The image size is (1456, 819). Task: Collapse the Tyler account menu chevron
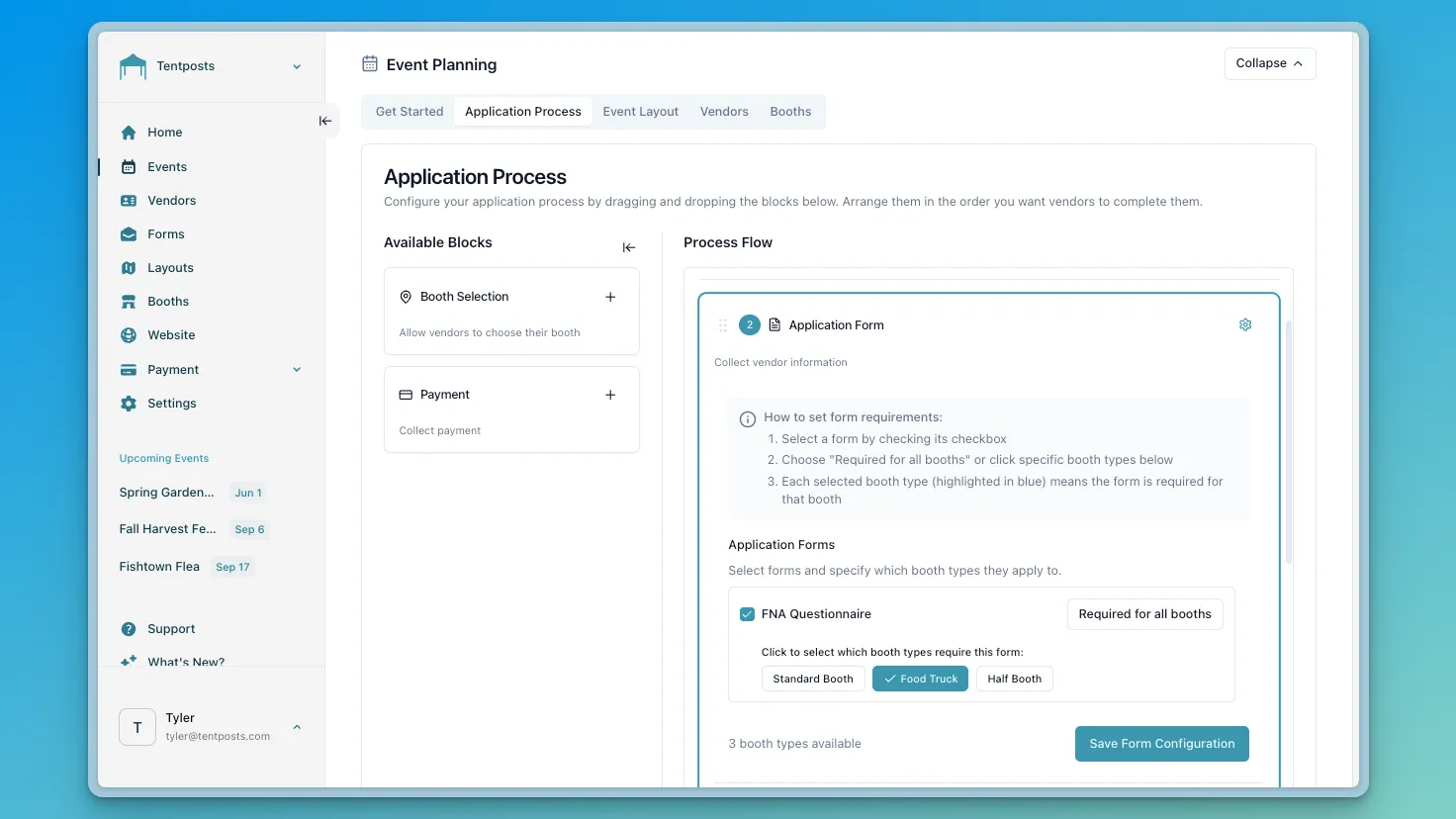coord(296,726)
